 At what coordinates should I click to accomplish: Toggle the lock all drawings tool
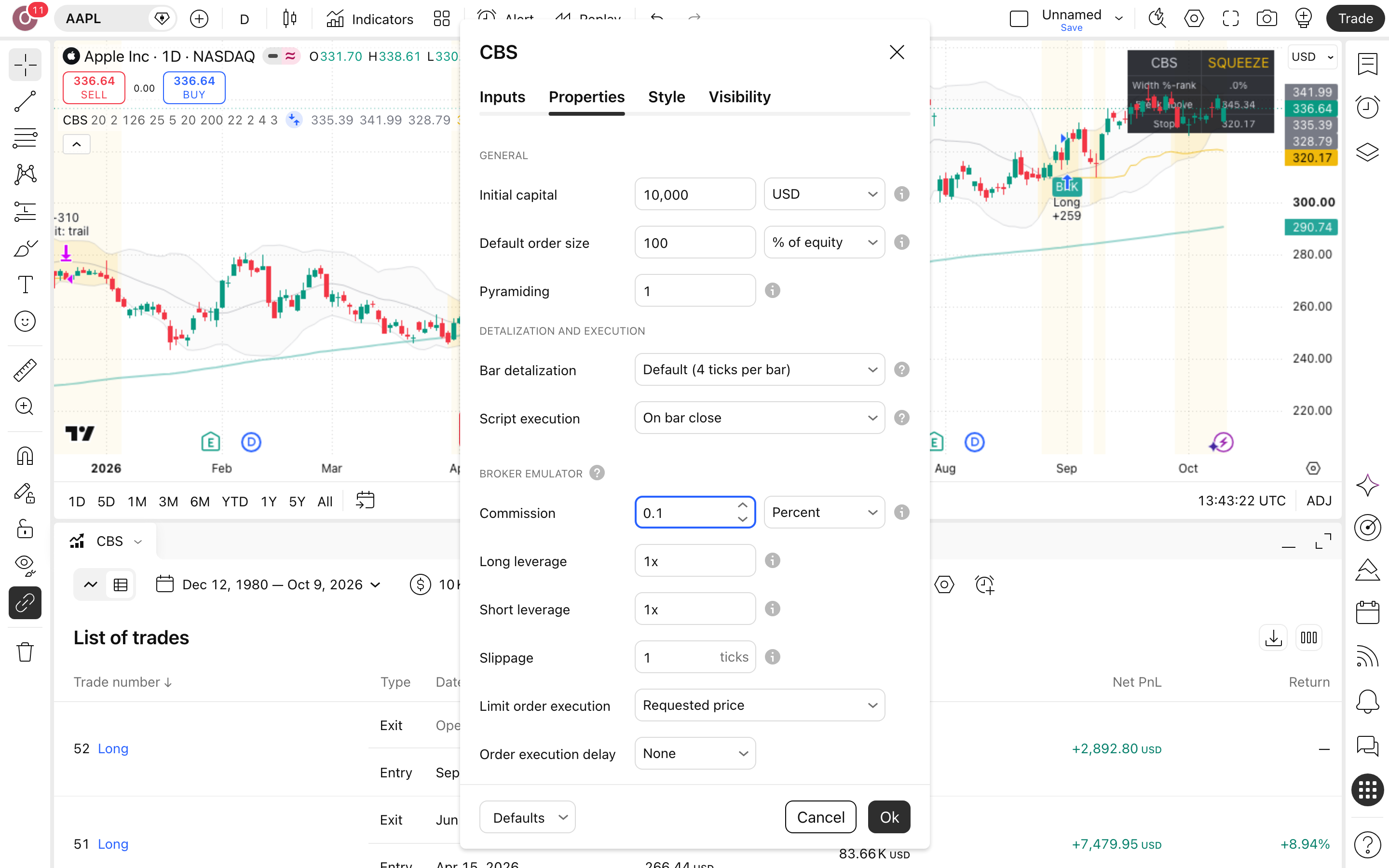(25, 529)
